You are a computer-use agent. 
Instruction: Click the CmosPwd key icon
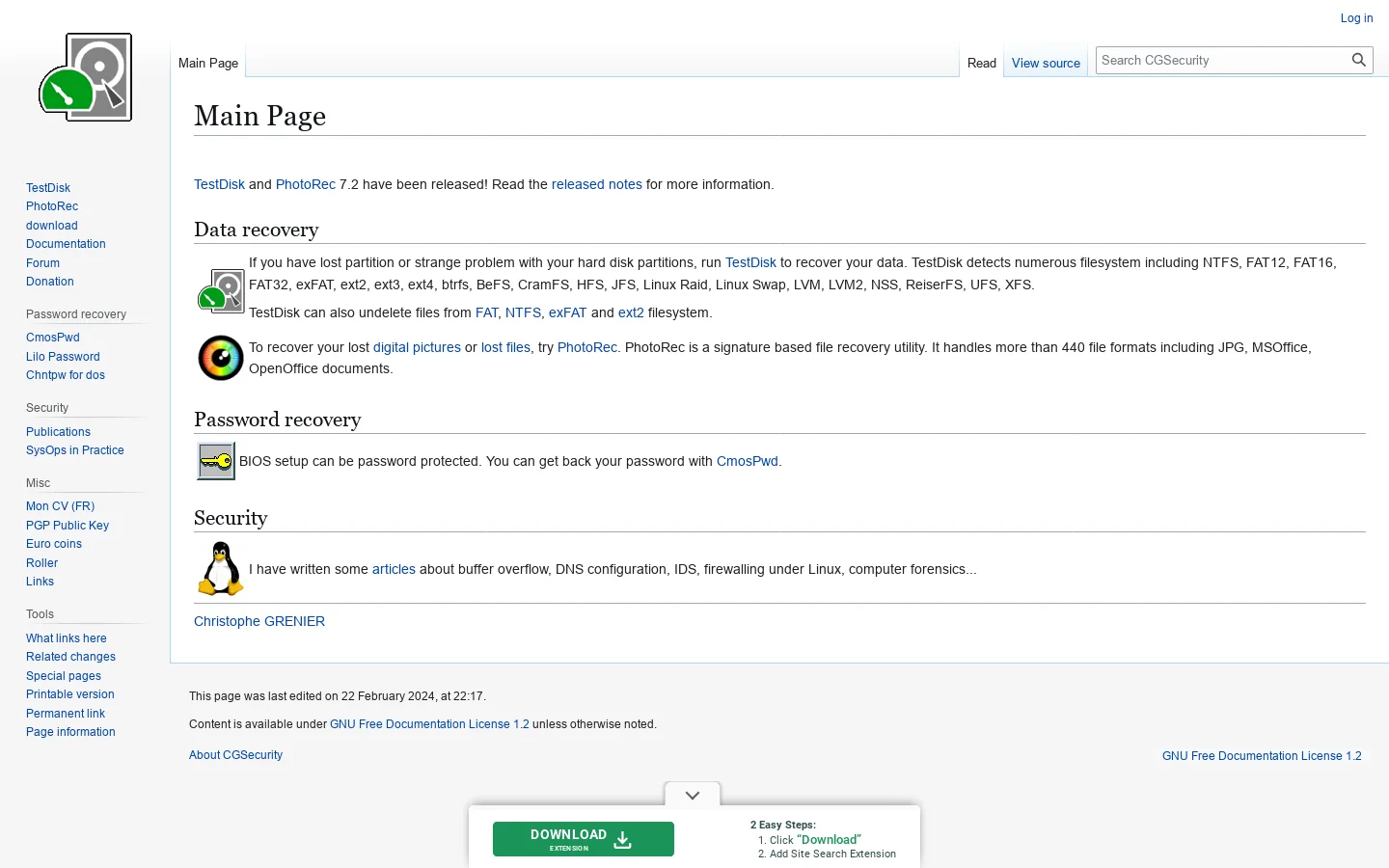pos(216,461)
